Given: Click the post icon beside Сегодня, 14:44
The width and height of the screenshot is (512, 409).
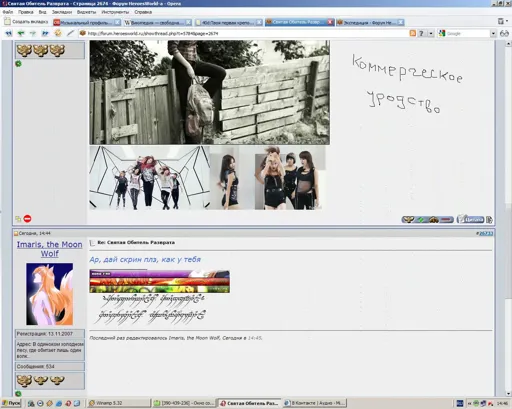Looking at the screenshot, I should (x=16, y=233).
